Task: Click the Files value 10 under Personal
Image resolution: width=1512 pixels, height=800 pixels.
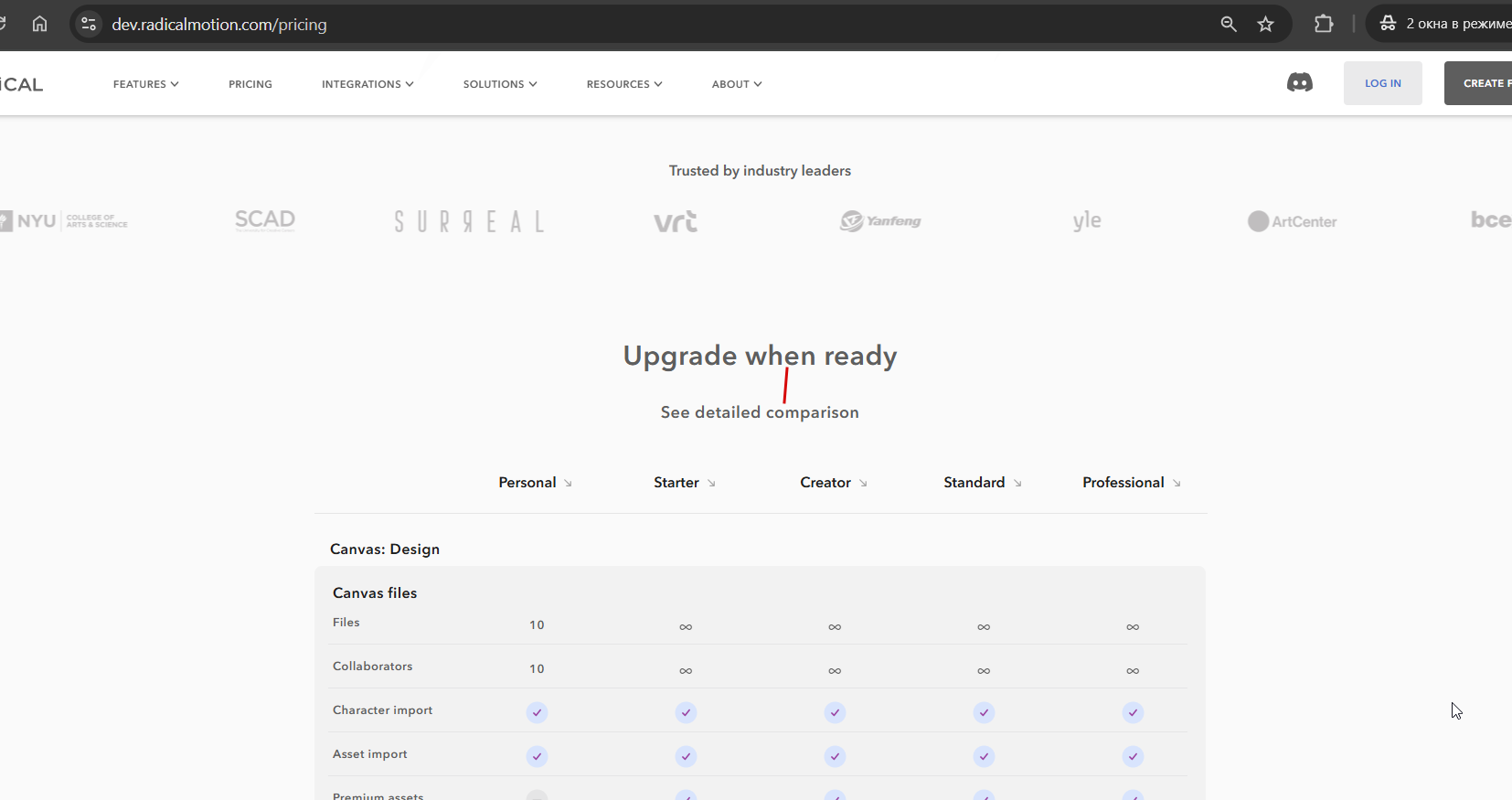Action: [537, 625]
